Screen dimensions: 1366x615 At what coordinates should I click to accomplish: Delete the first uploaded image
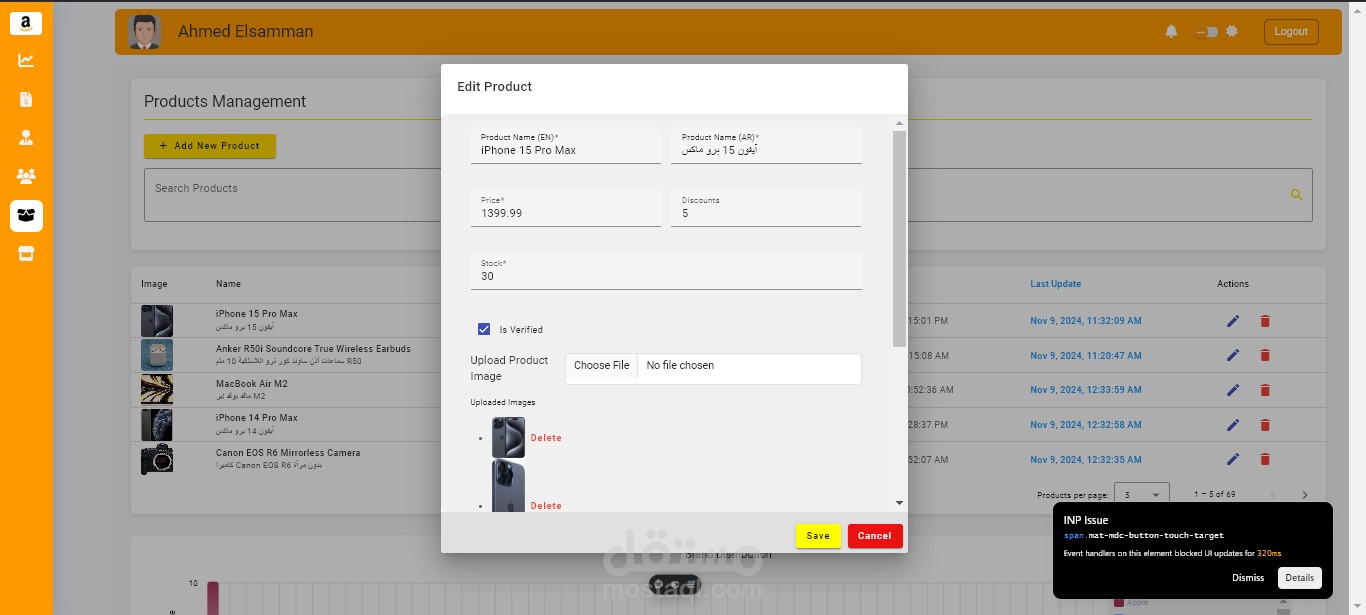point(546,438)
